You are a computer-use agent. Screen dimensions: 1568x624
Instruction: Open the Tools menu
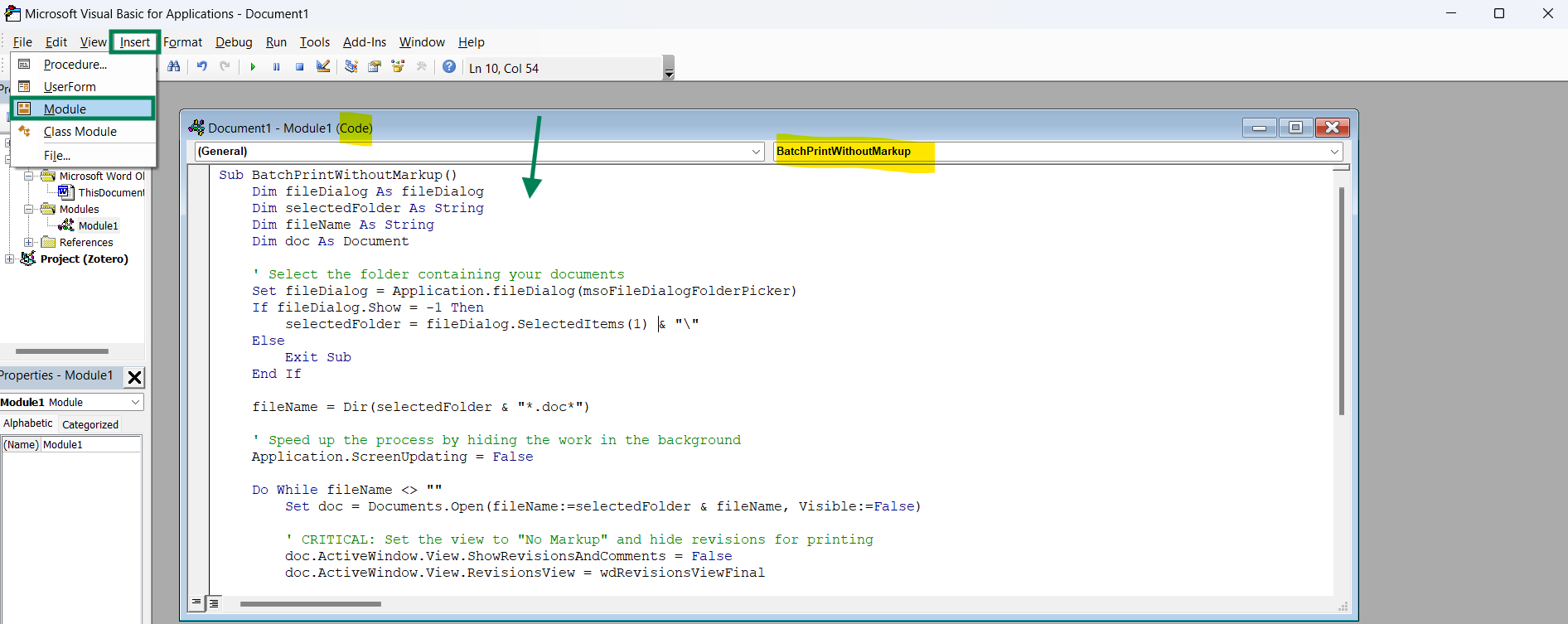315,42
